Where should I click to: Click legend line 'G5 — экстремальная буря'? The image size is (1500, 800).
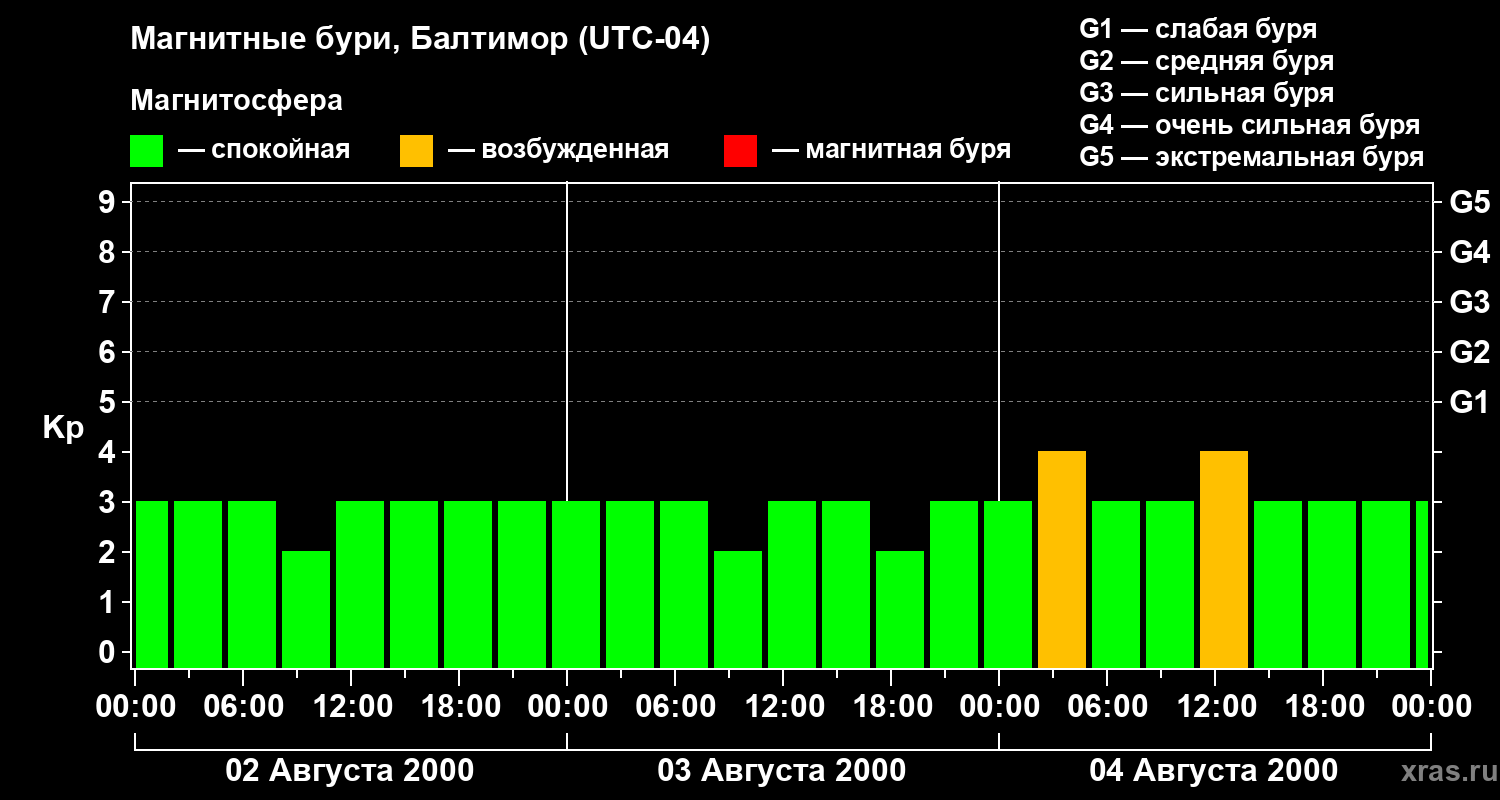coord(1252,157)
